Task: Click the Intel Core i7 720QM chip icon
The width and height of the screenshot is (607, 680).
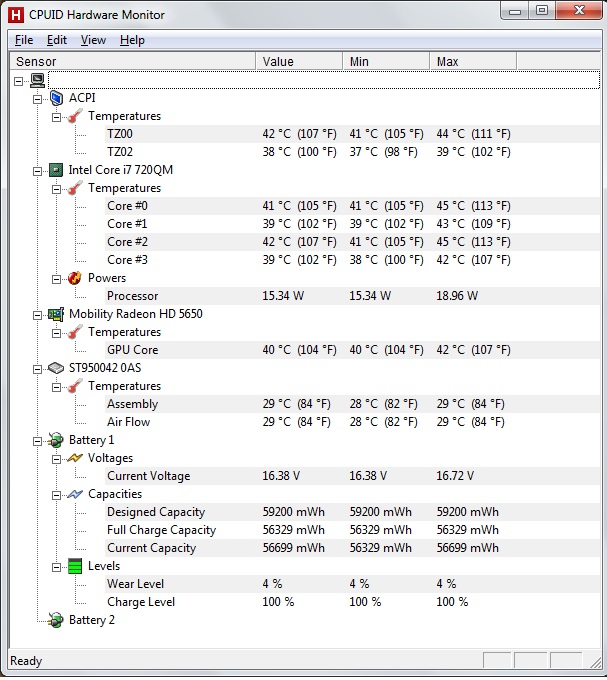Action: coord(56,170)
